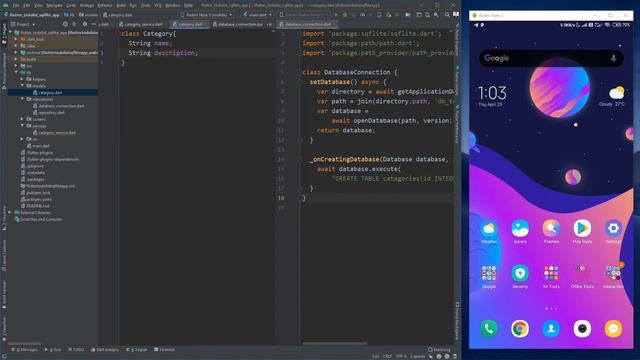Open the VCS menu

point(158,5)
